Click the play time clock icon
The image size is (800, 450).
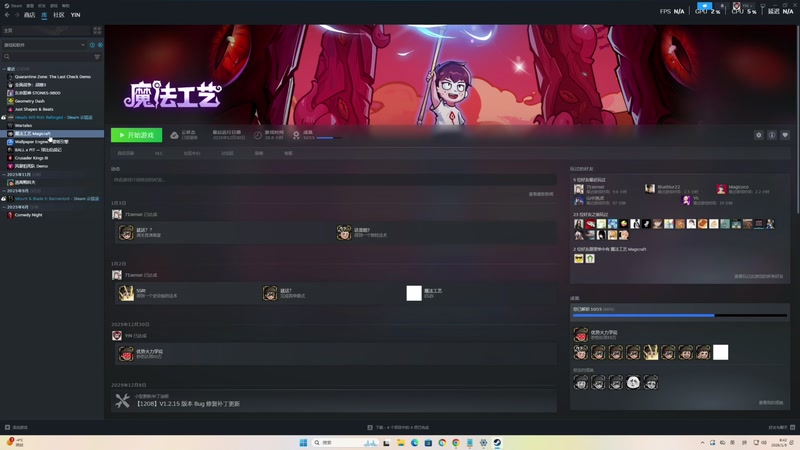[x=258, y=135]
